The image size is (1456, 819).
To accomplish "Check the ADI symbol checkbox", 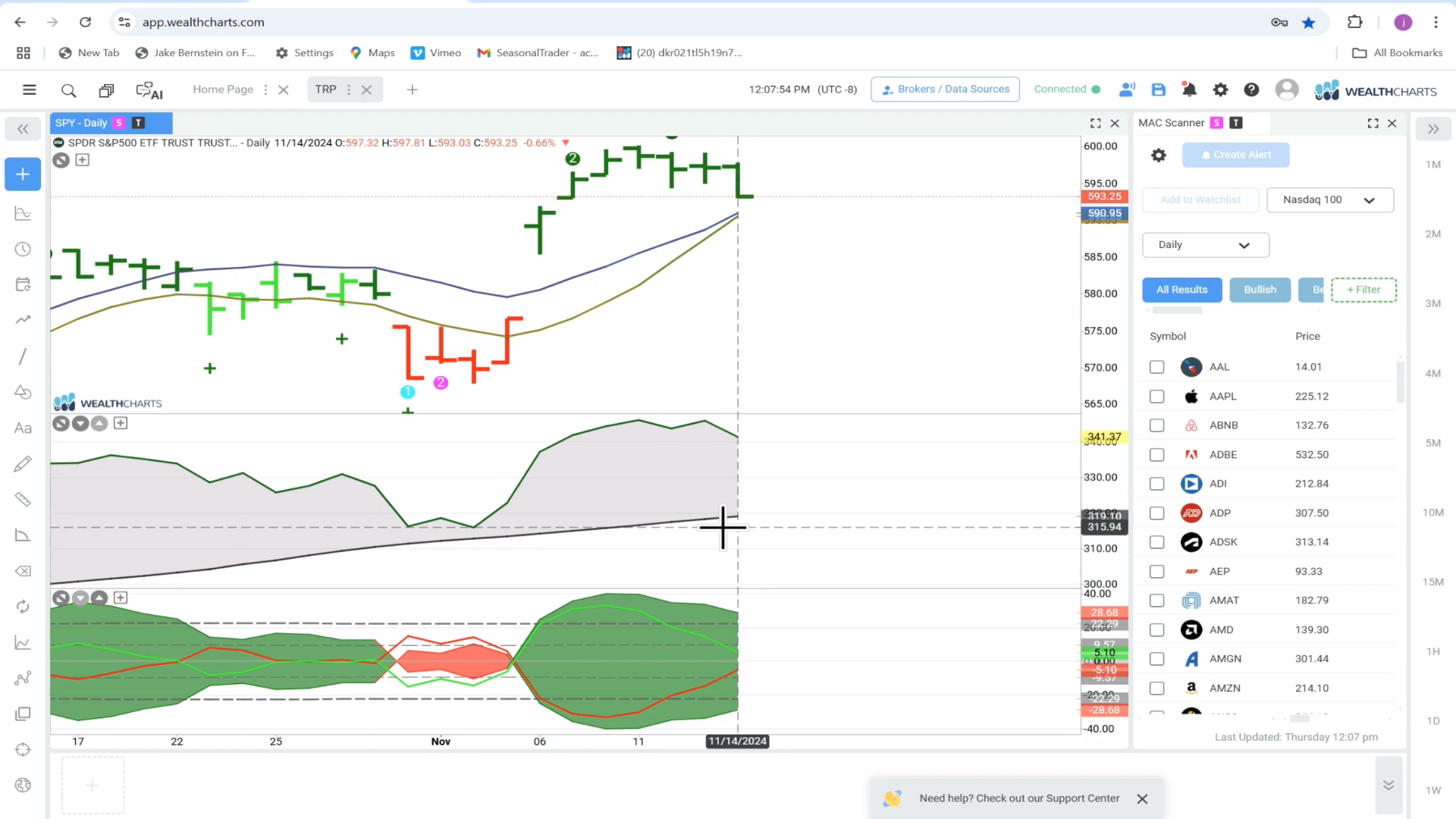I will click(1156, 484).
